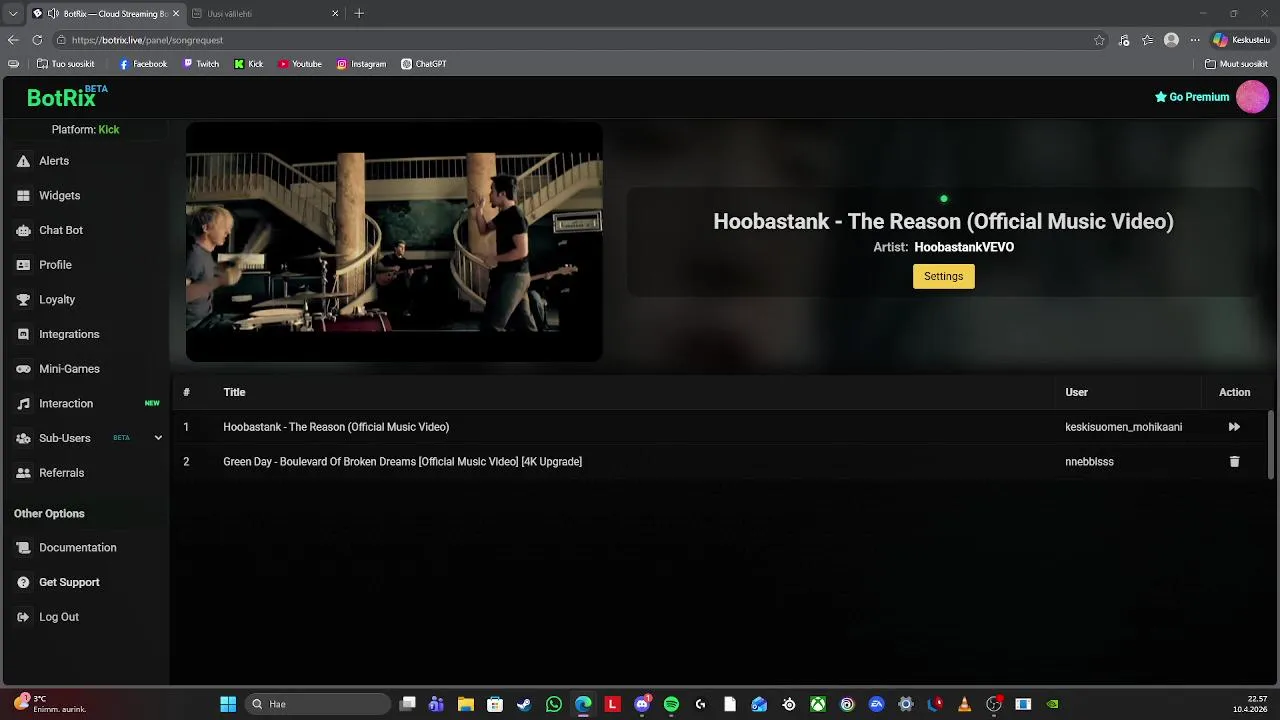Click the Title column header
Image resolution: width=1280 pixels, height=720 pixels.
point(234,392)
